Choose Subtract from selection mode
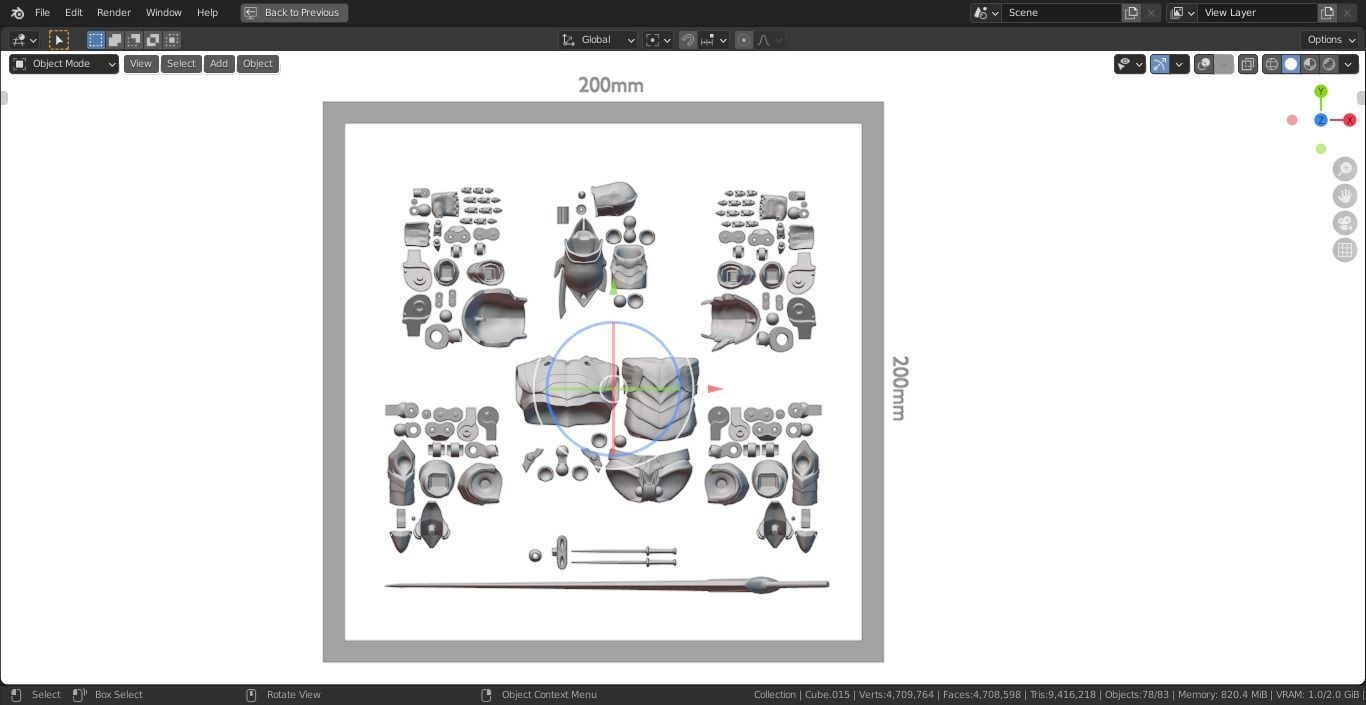Image resolution: width=1366 pixels, height=705 pixels. tap(134, 40)
